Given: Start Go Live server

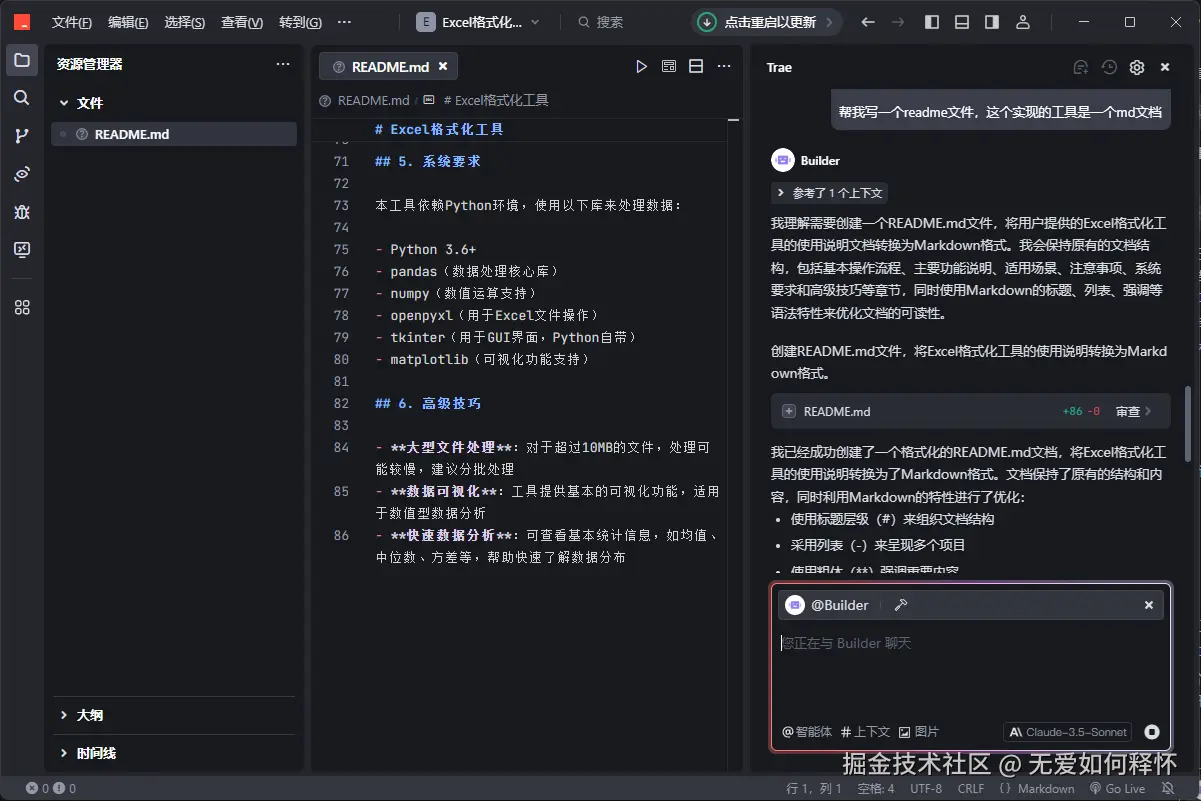Looking at the screenshot, I should pyautogui.click(x=1118, y=789).
